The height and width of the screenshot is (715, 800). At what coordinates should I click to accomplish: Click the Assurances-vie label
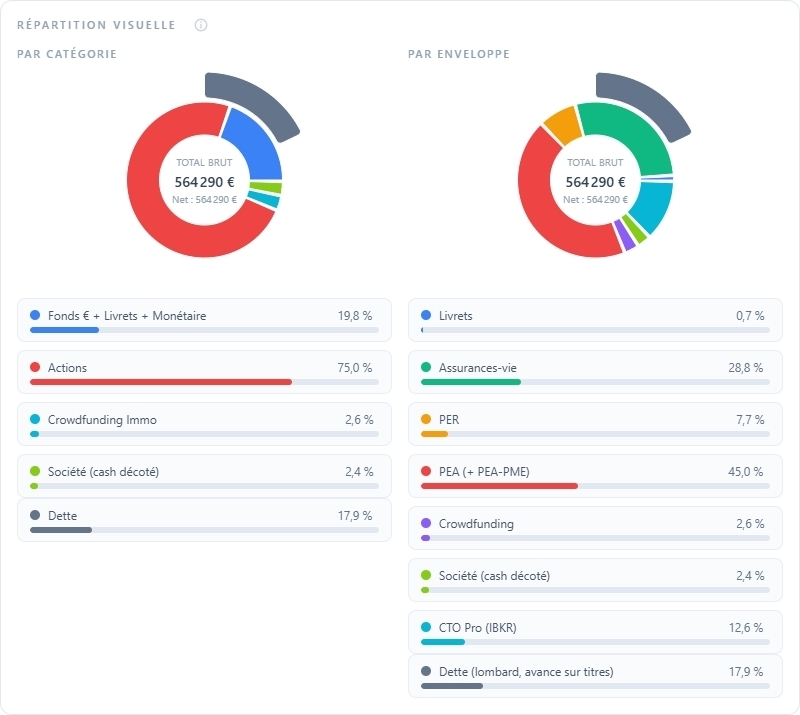click(478, 368)
